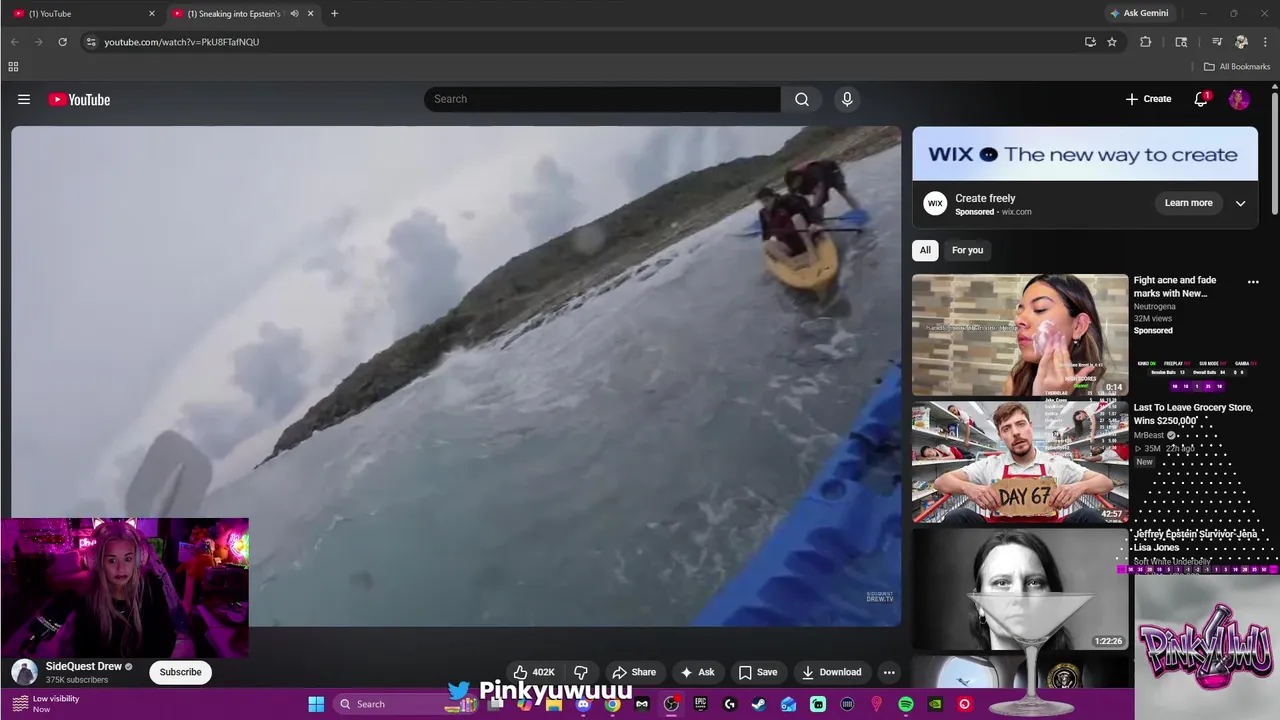1280x720 pixels.
Task: Reload the page in Chrome
Action: pyautogui.click(x=62, y=42)
